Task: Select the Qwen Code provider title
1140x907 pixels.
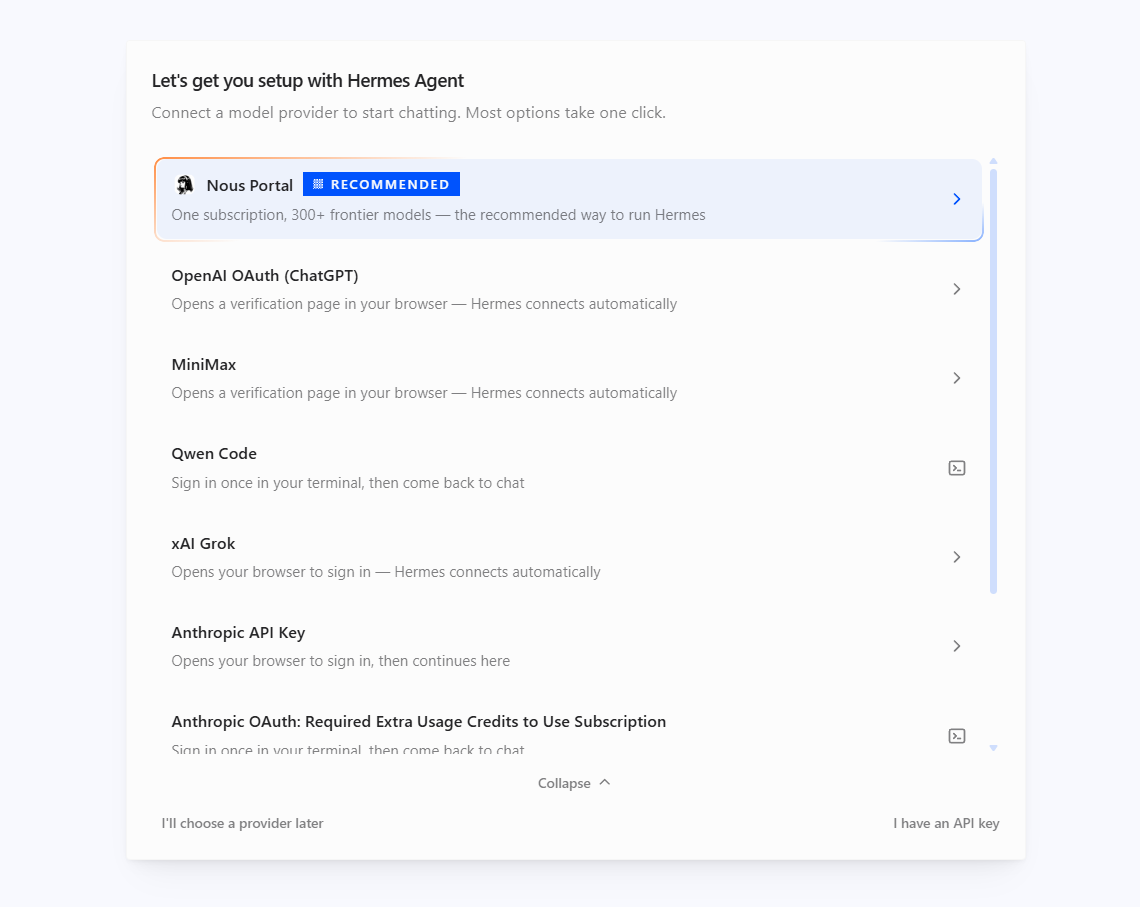Action: (214, 454)
